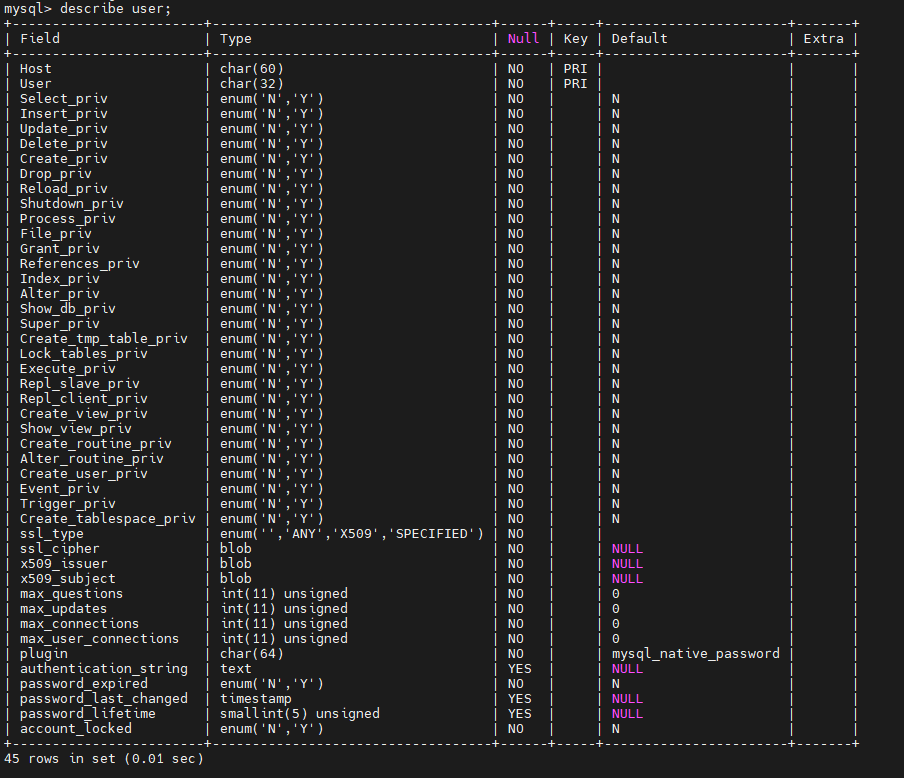Select the 'Delete_priv' field
The width and height of the screenshot is (904, 778).
63,144
